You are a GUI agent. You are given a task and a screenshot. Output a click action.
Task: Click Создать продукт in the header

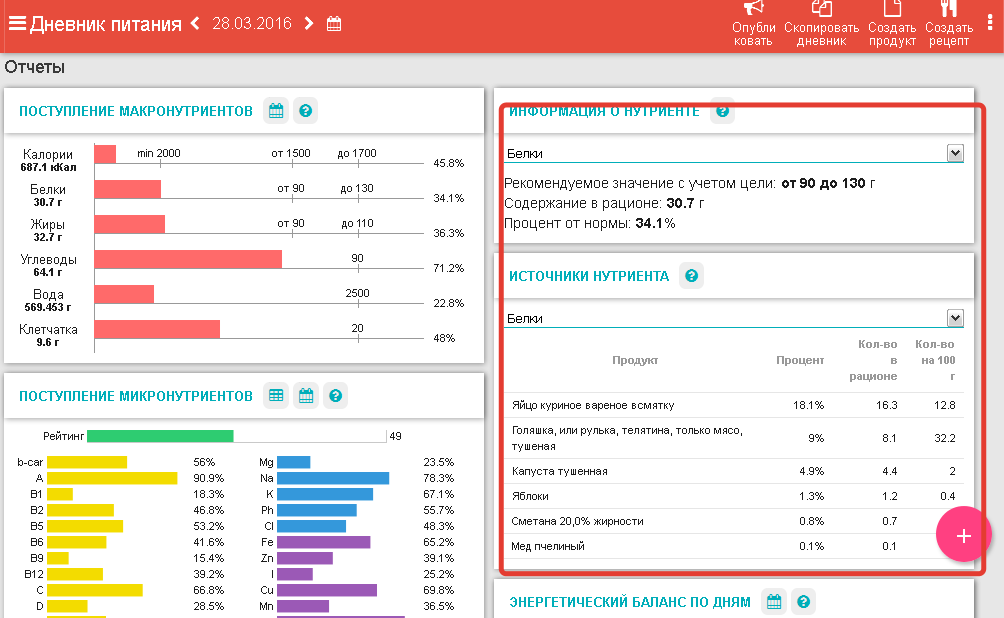pyautogui.click(x=892, y=23)
